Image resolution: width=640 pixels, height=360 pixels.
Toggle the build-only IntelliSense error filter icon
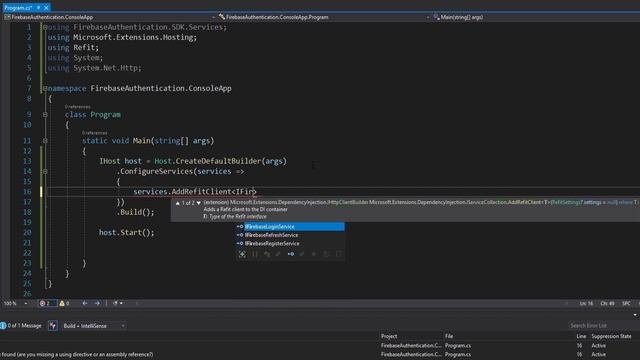[x=53, y=326]
